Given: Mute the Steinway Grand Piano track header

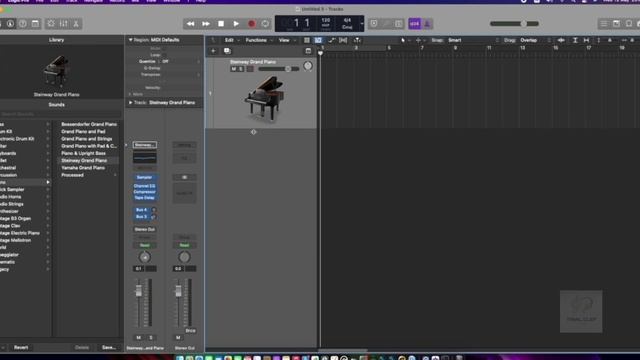Looking at the screenshot, I should tap(233, 69).
